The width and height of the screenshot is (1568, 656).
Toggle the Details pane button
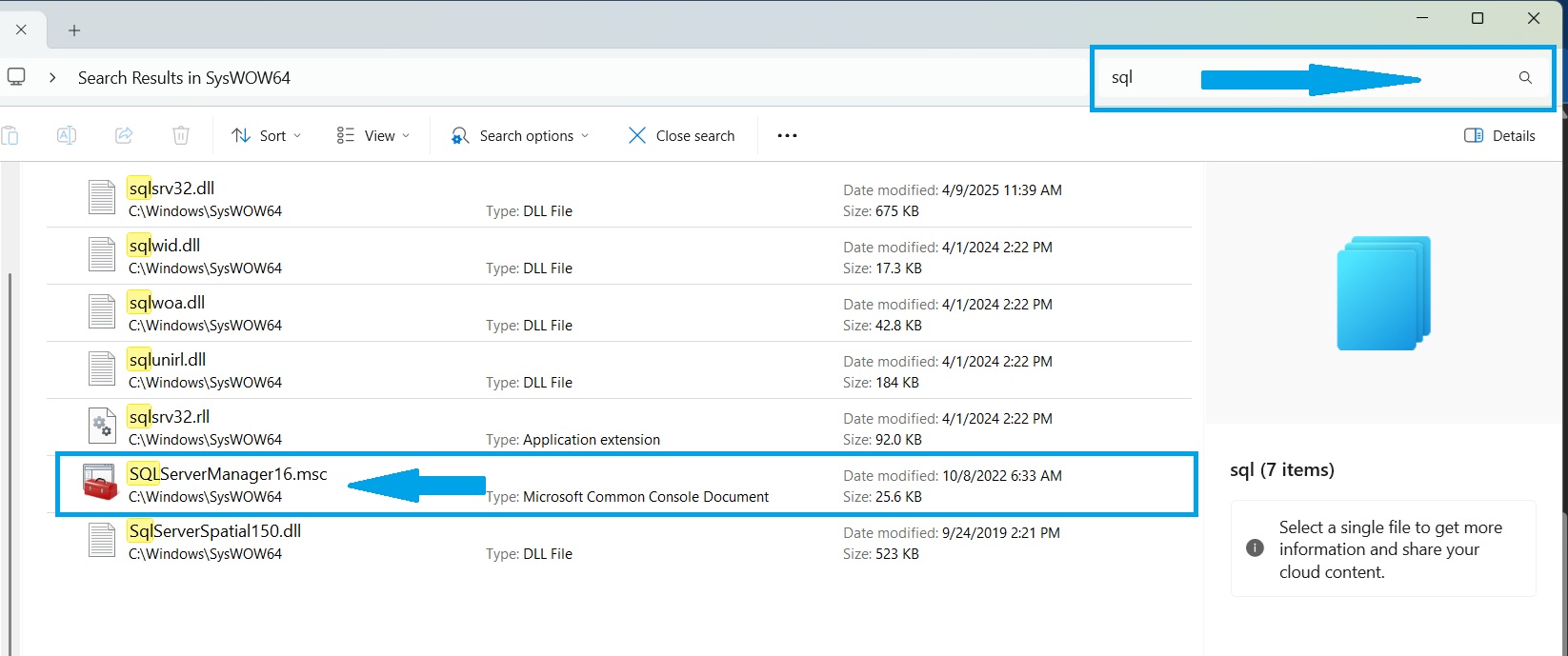pyautogui.click(x=1499, y=135)
